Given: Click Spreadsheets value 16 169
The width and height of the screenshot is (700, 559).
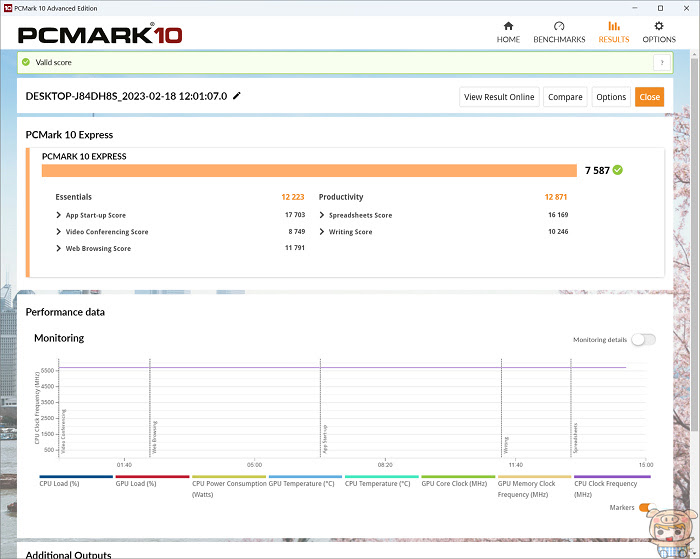Looking at the screenshot, I should click(x=558, y=215).
